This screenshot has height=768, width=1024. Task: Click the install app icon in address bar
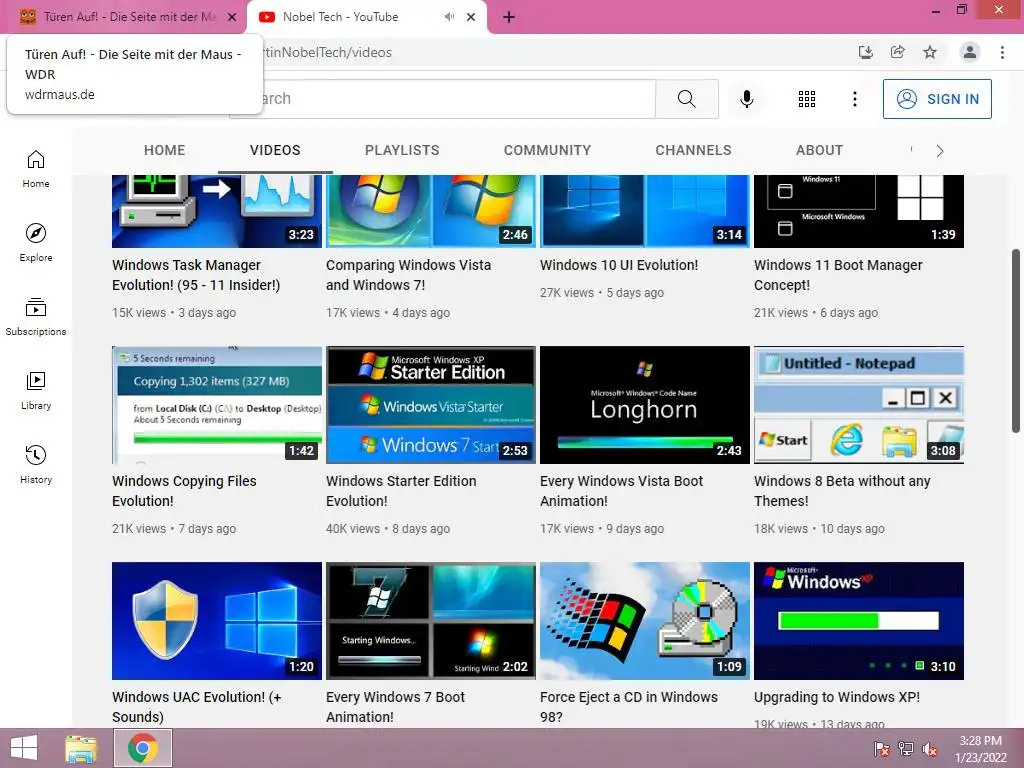pos(865,52)
